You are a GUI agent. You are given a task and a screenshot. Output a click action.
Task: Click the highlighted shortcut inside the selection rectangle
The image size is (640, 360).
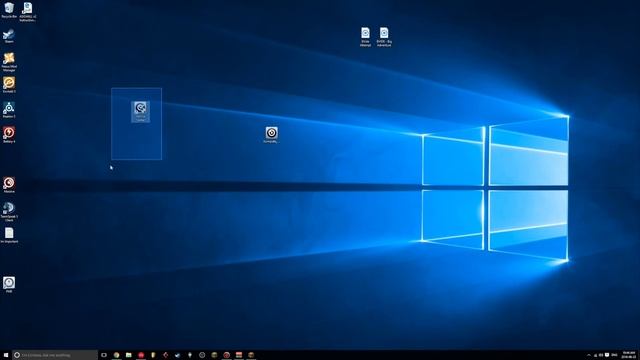140,111
